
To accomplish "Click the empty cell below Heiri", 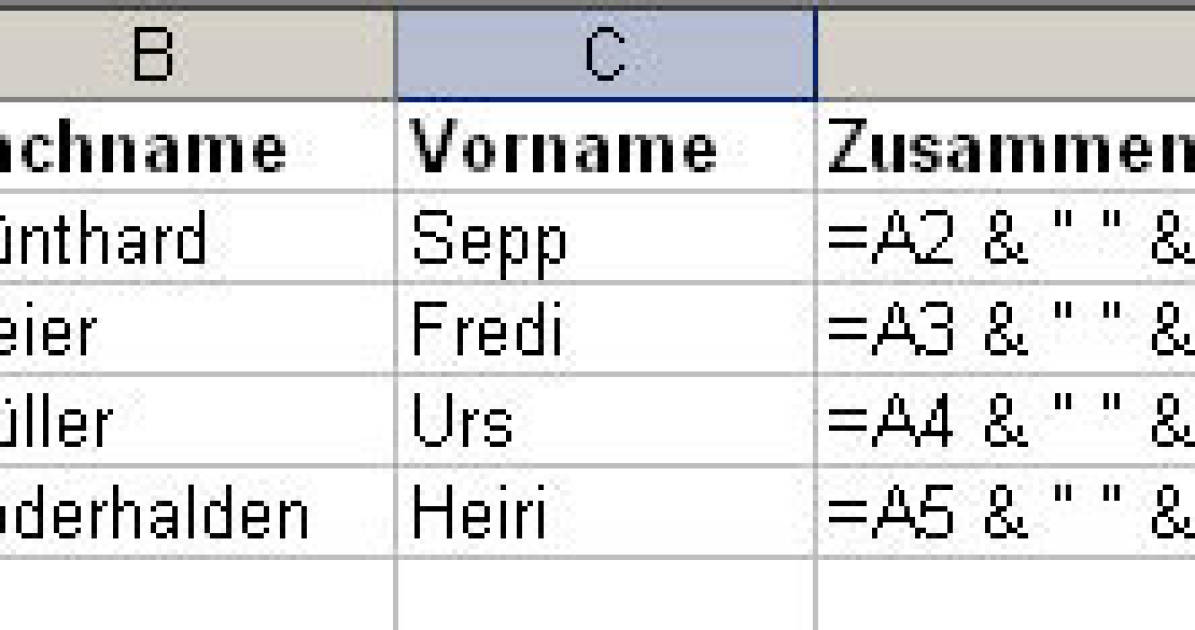I will coord(606,594).
